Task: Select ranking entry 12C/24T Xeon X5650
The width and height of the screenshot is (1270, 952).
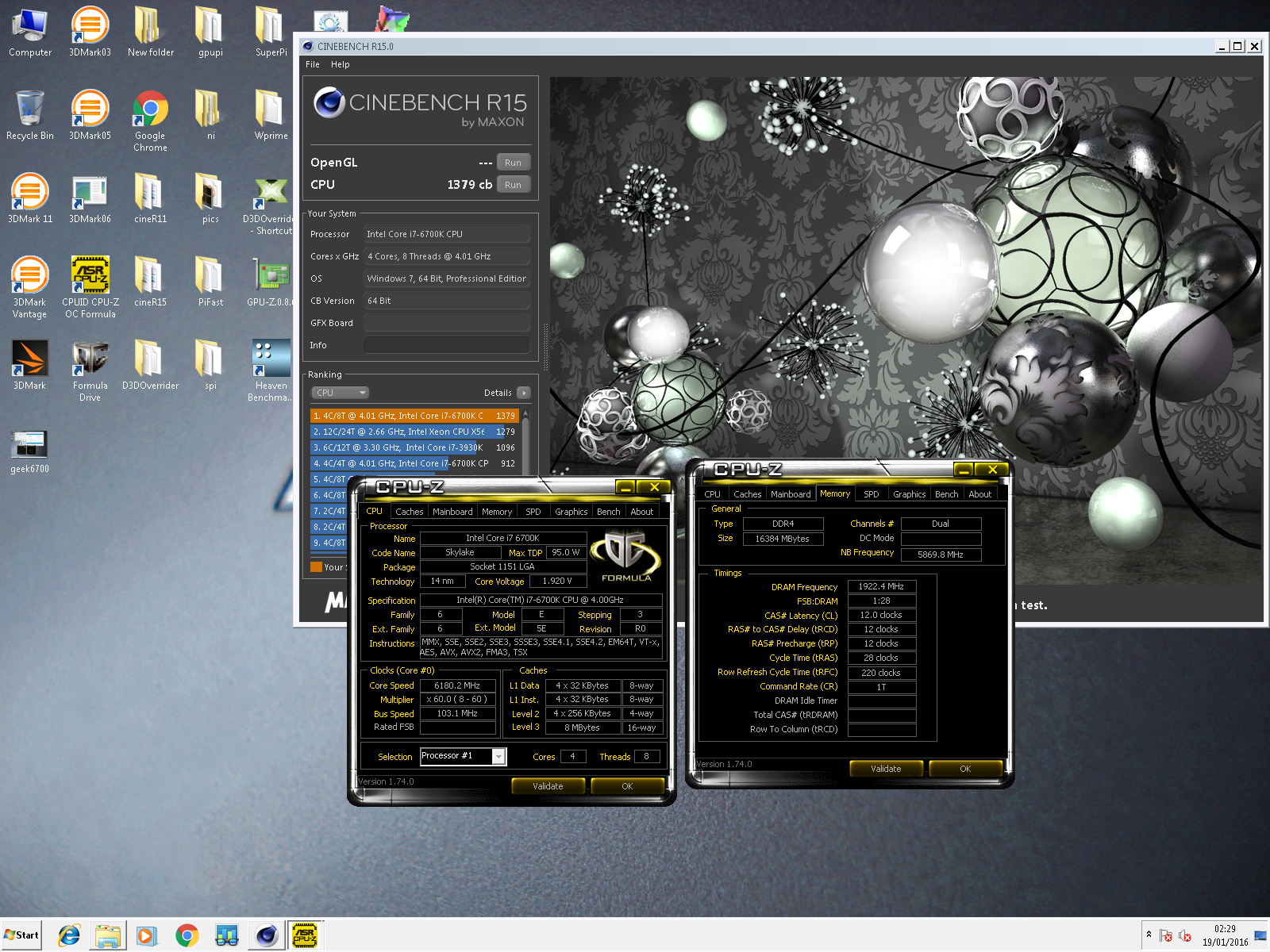Action: coord(414,432)
